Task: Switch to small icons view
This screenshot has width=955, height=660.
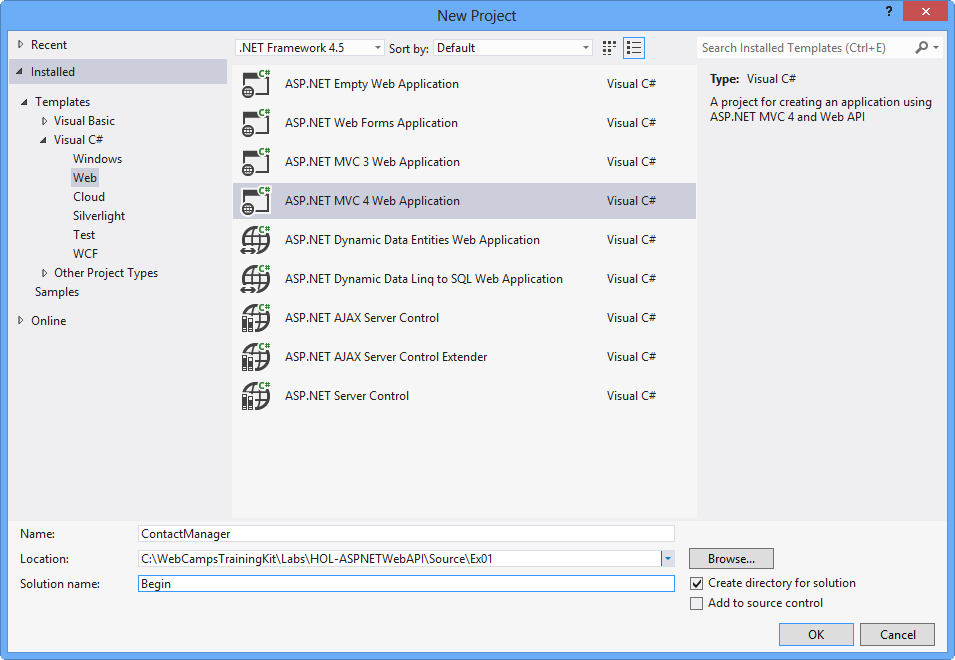Action: click(x=608, y=47)
